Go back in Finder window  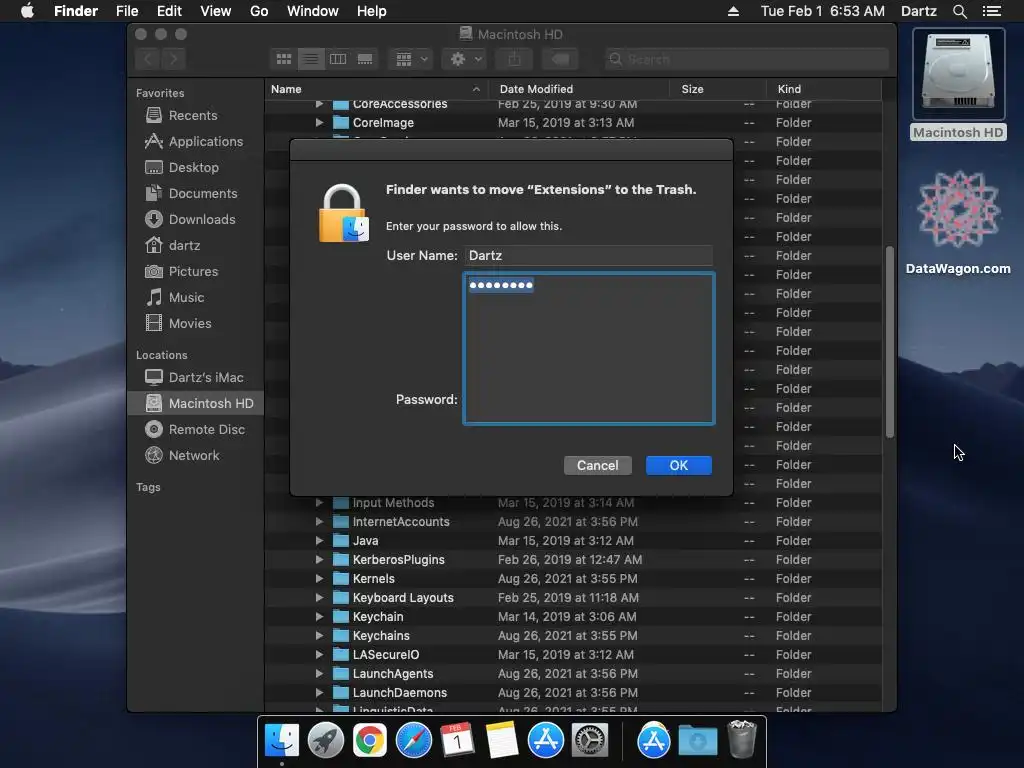pos(148,59)
